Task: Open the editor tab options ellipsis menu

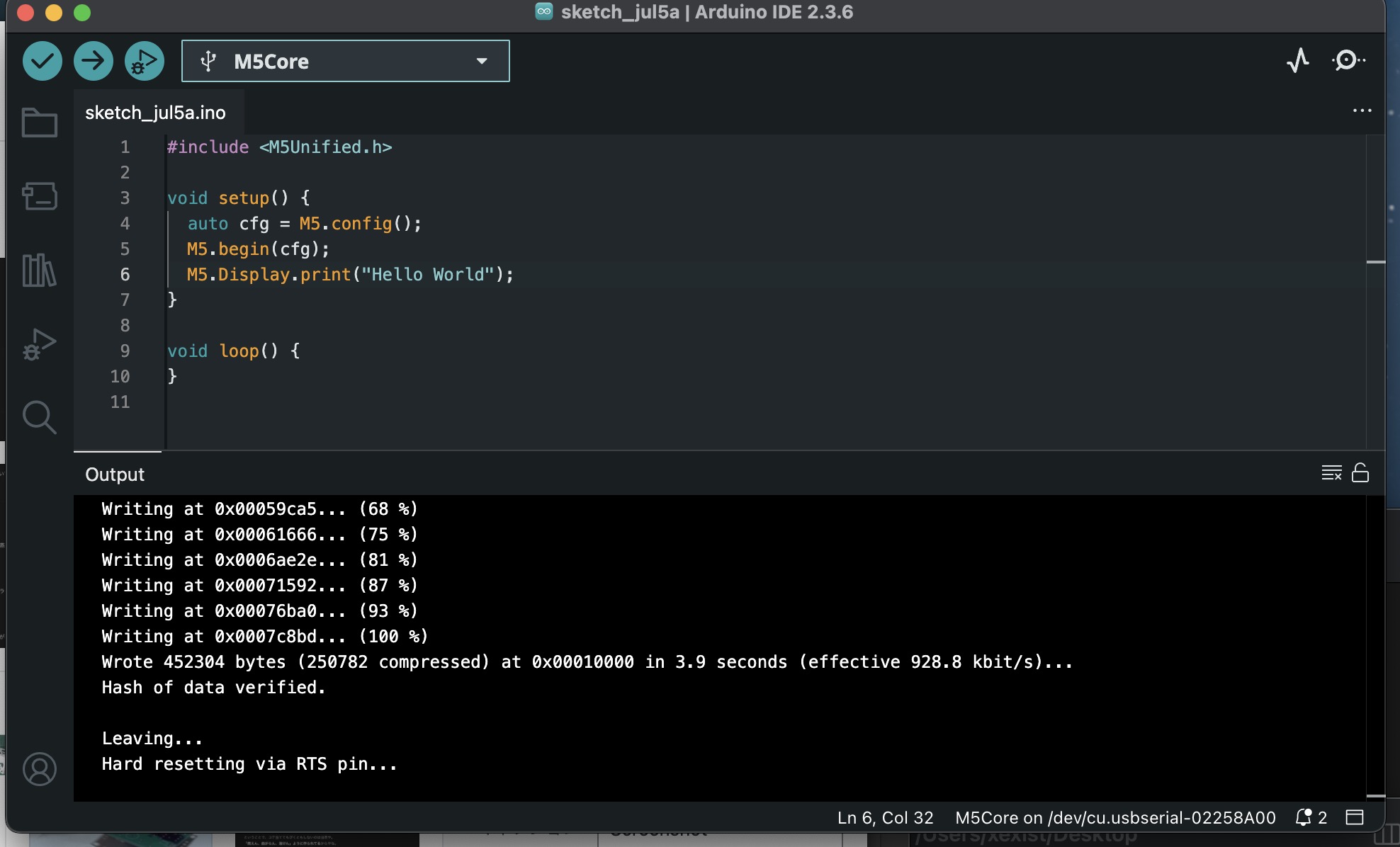Action: tap(1362, 111)
